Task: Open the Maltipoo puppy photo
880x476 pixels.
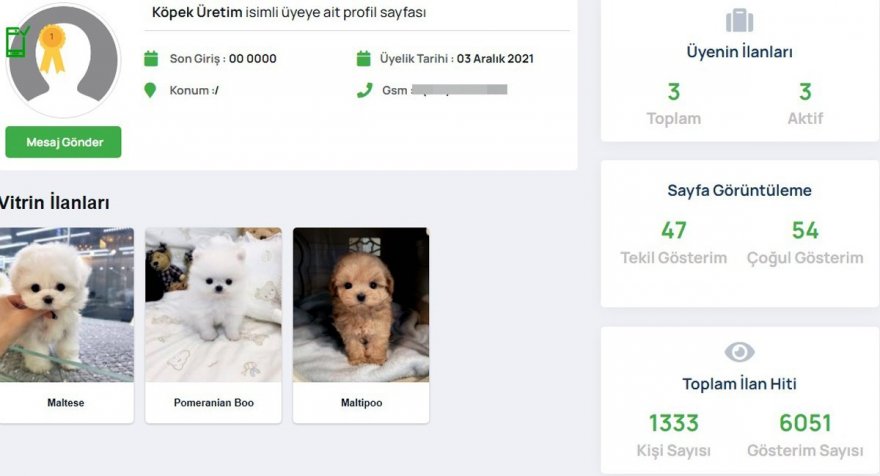Action: pos(361,305)
